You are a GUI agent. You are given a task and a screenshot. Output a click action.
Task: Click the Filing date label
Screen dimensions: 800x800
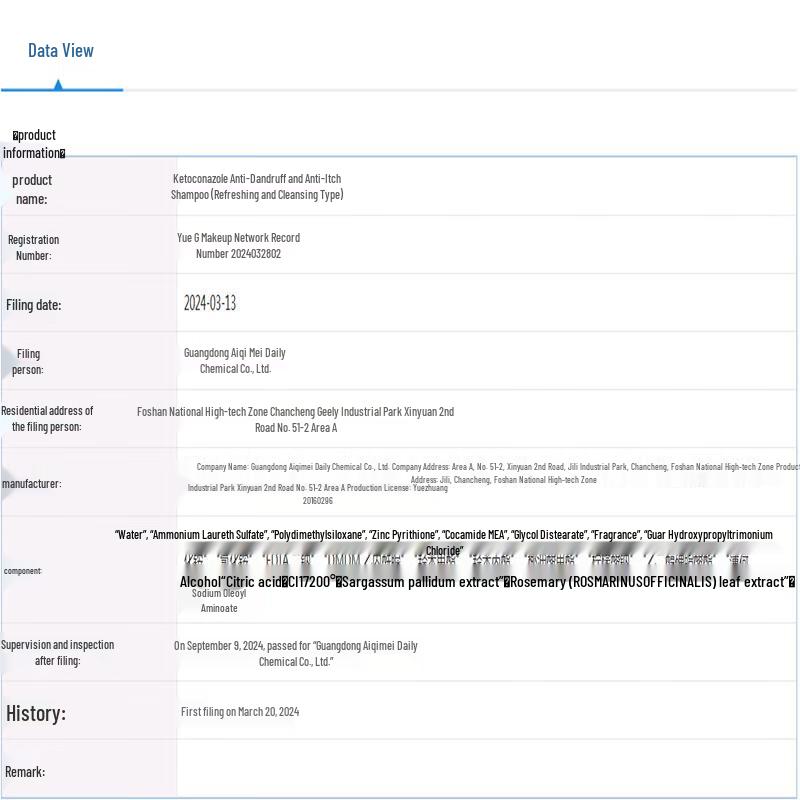pos(33,305)
